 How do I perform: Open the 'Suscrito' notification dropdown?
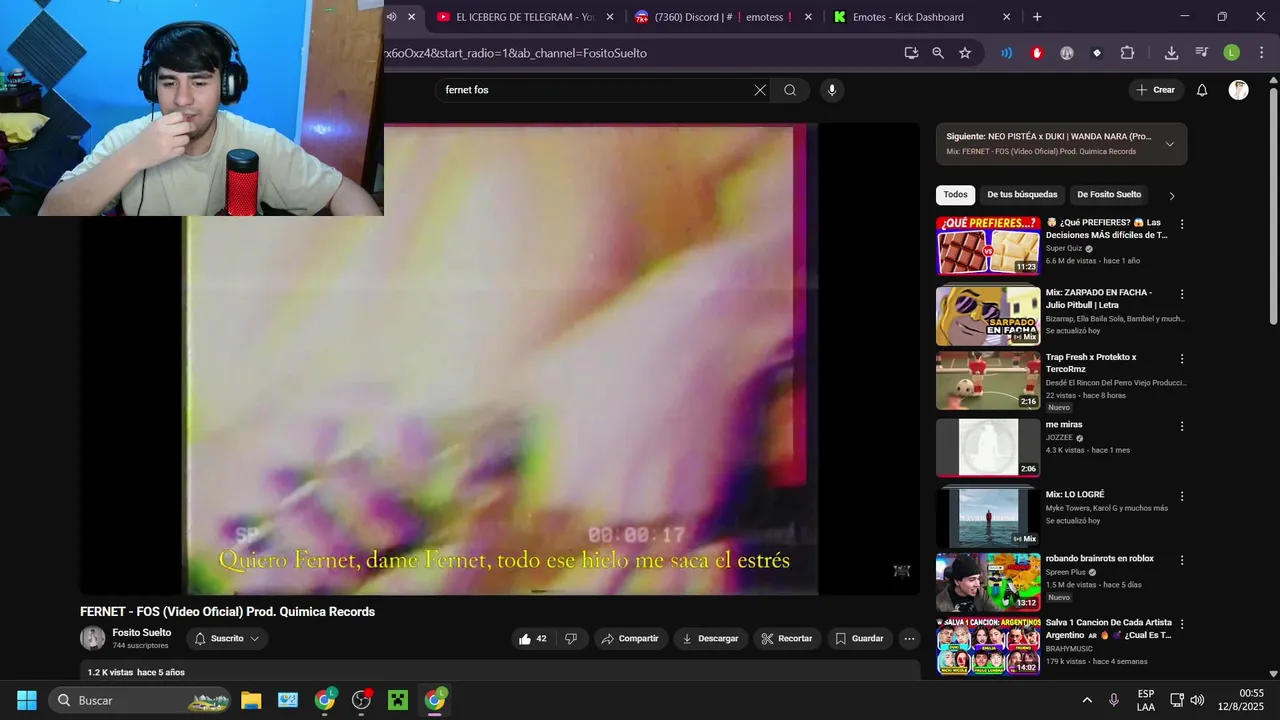227,639
